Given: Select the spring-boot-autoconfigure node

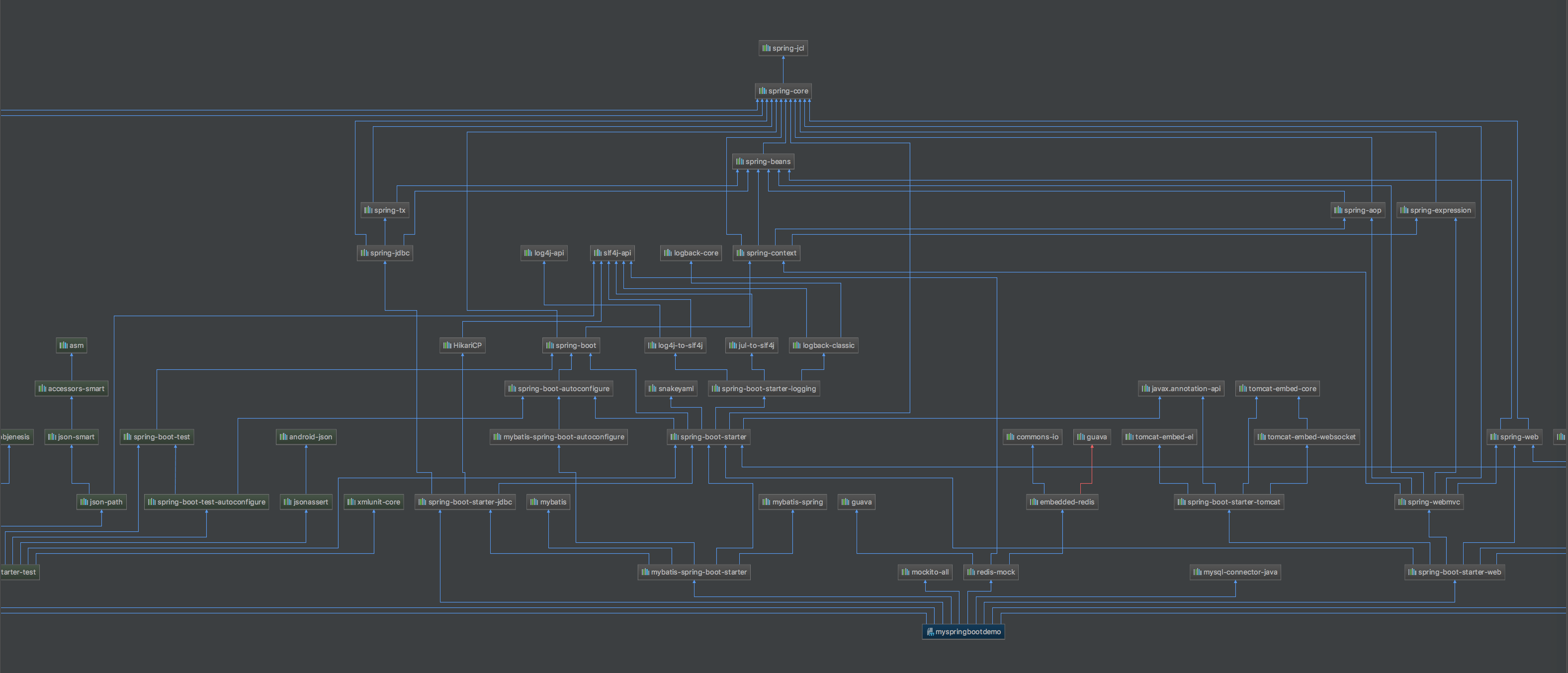Looking at the screenshot, I should click(559, 388).
